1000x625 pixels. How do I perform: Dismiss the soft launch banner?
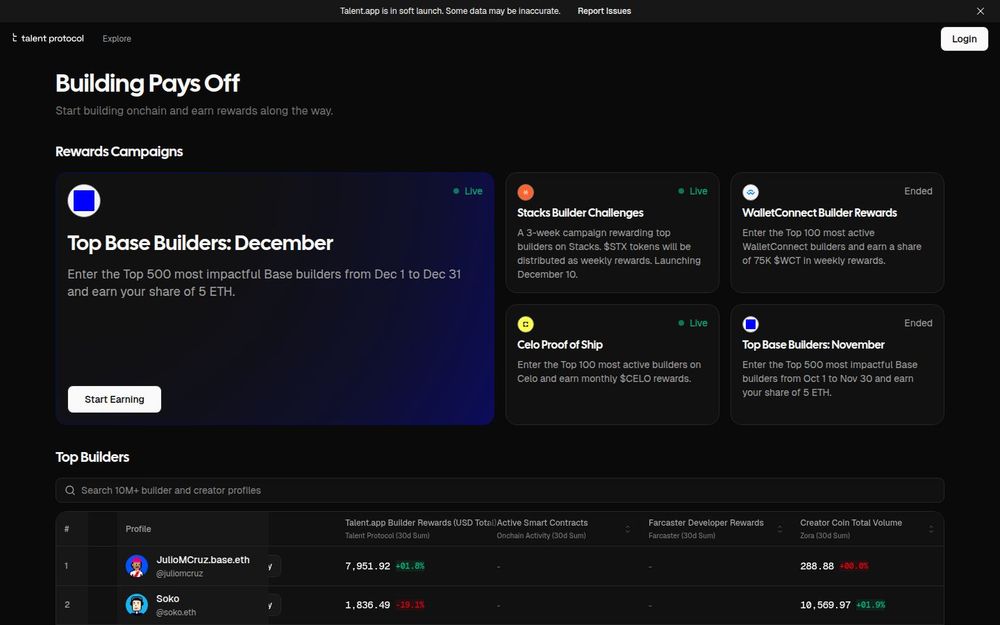point(980,11)
